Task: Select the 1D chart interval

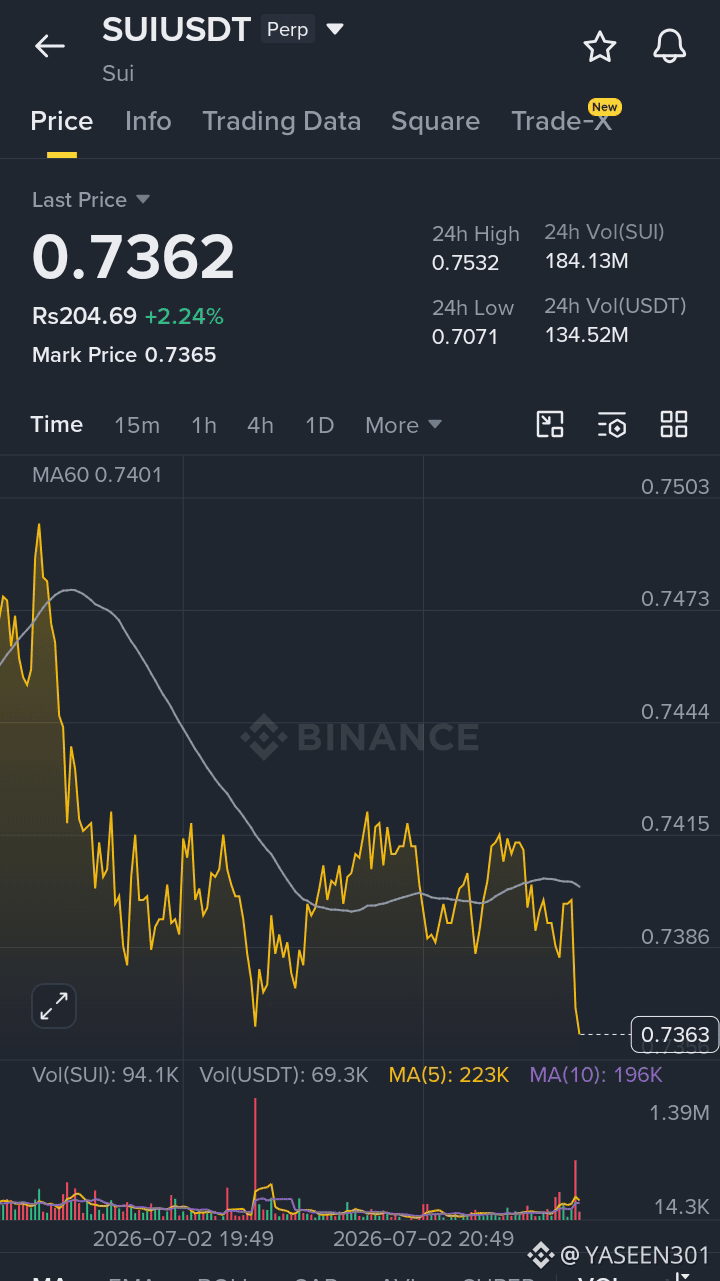Action: 319,425
